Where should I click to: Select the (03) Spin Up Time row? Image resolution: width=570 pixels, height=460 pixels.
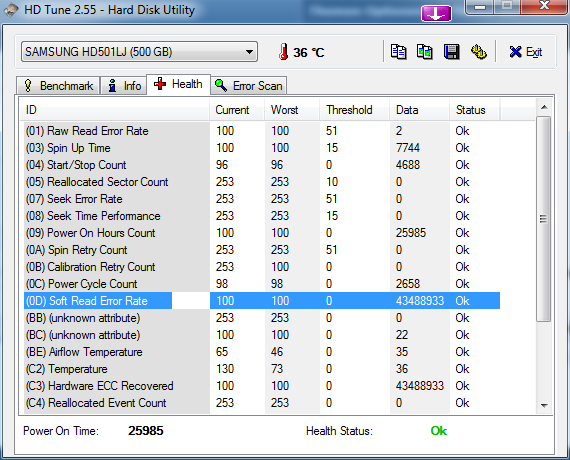[262, 148]
